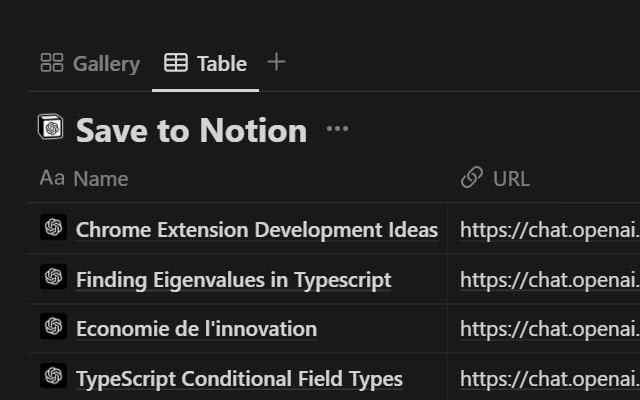
Task: Select the Table view tab
Action: point(205,64)
